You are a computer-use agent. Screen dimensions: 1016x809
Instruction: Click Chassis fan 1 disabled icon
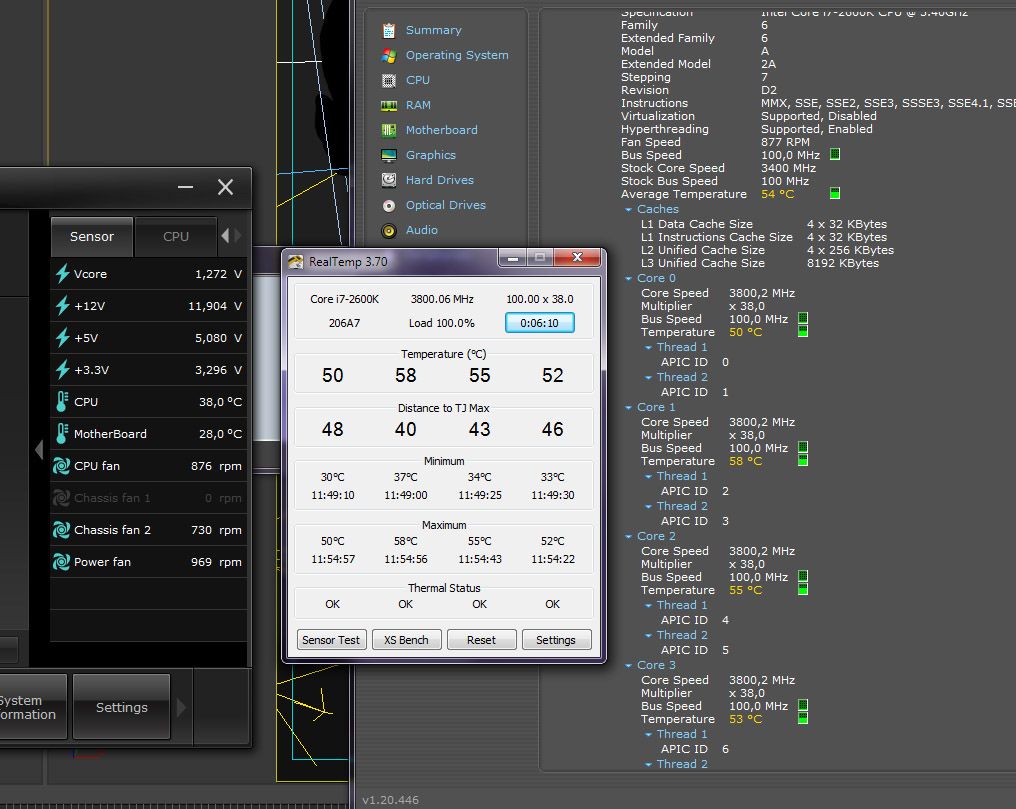(61, 498)
